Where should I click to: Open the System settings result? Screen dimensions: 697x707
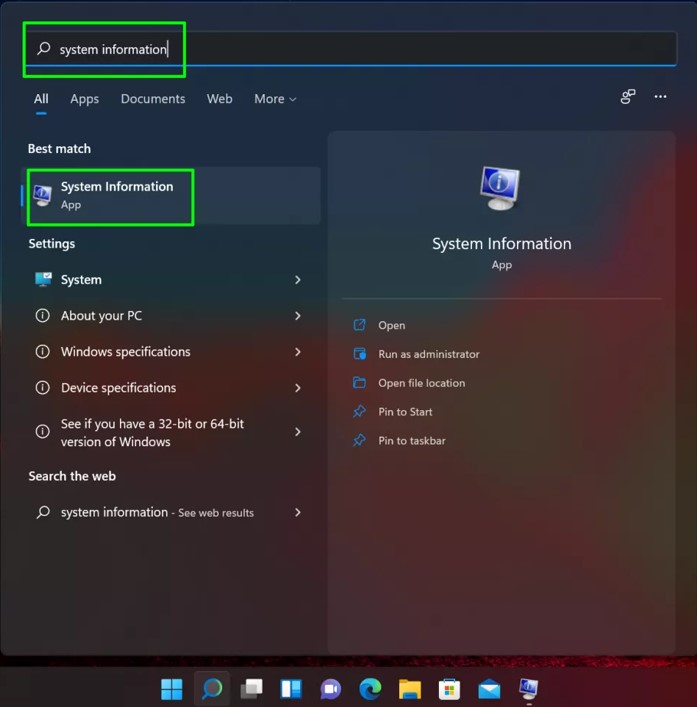coord(169,280)
